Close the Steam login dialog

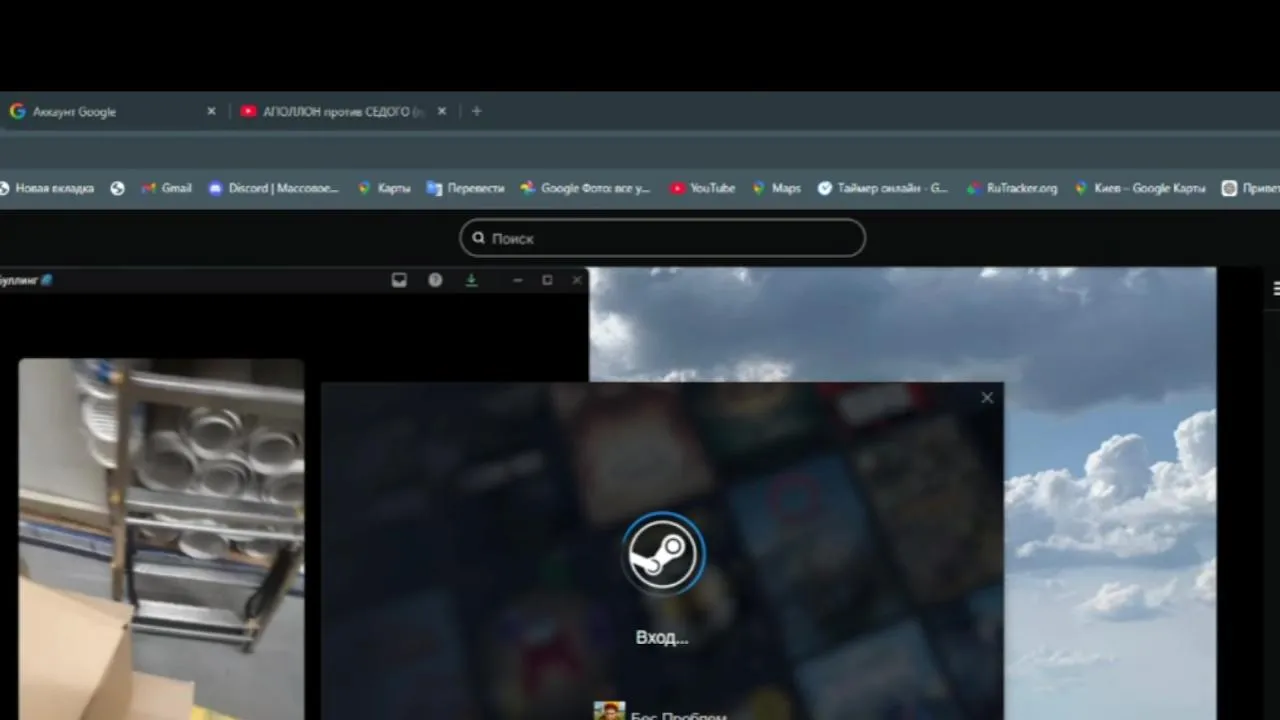(x=987, y=398)
